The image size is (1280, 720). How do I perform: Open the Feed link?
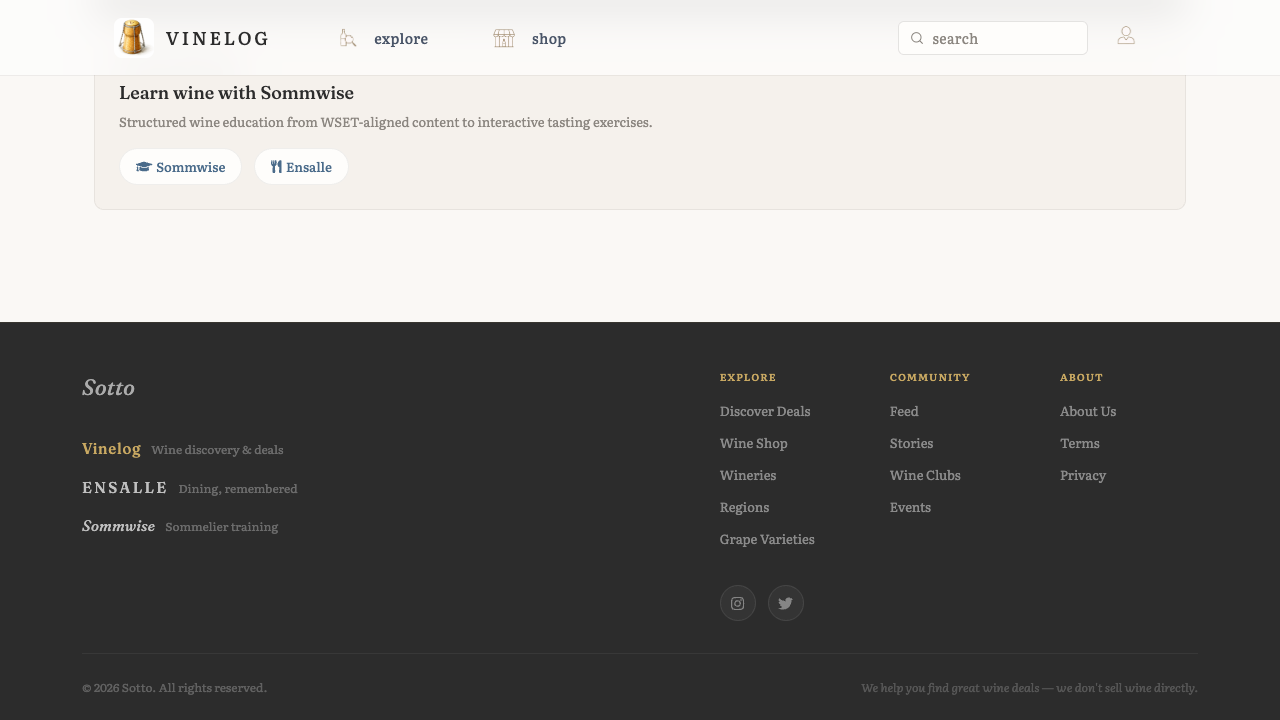click(904, 411)
